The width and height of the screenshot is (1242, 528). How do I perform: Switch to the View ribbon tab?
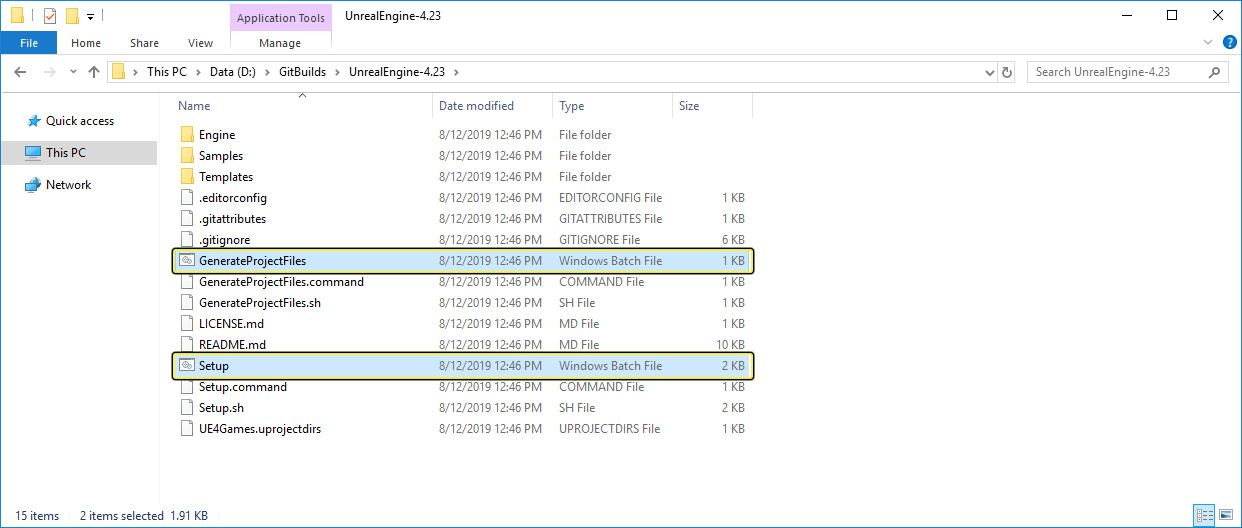[200, 43]
